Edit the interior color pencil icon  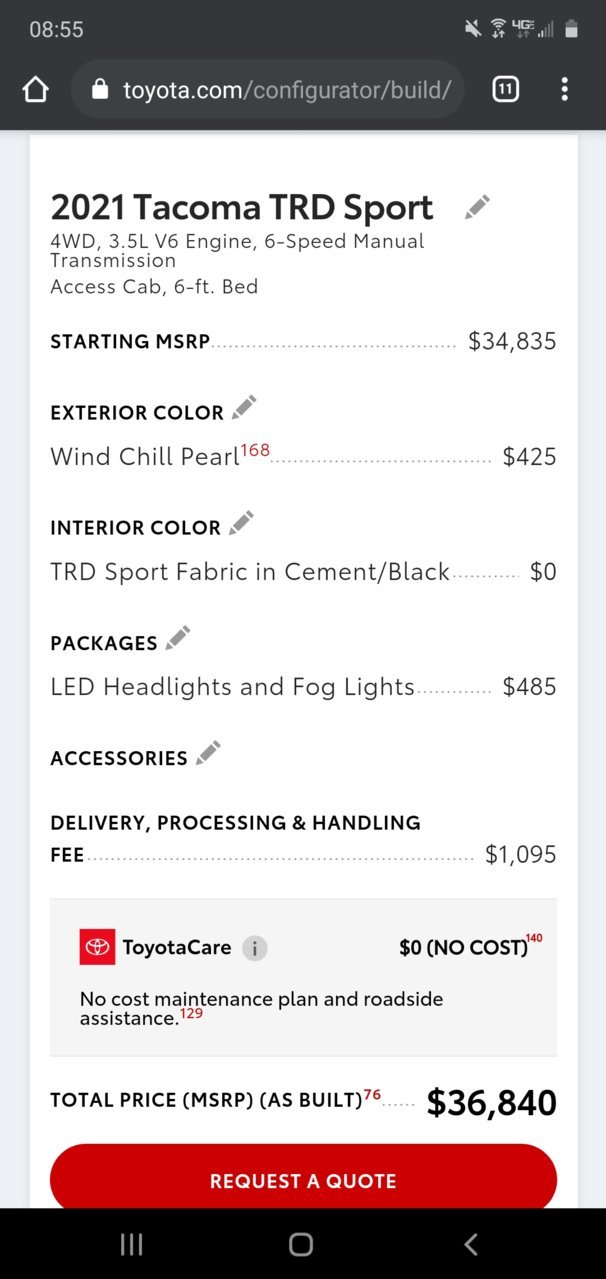point(241,523)
